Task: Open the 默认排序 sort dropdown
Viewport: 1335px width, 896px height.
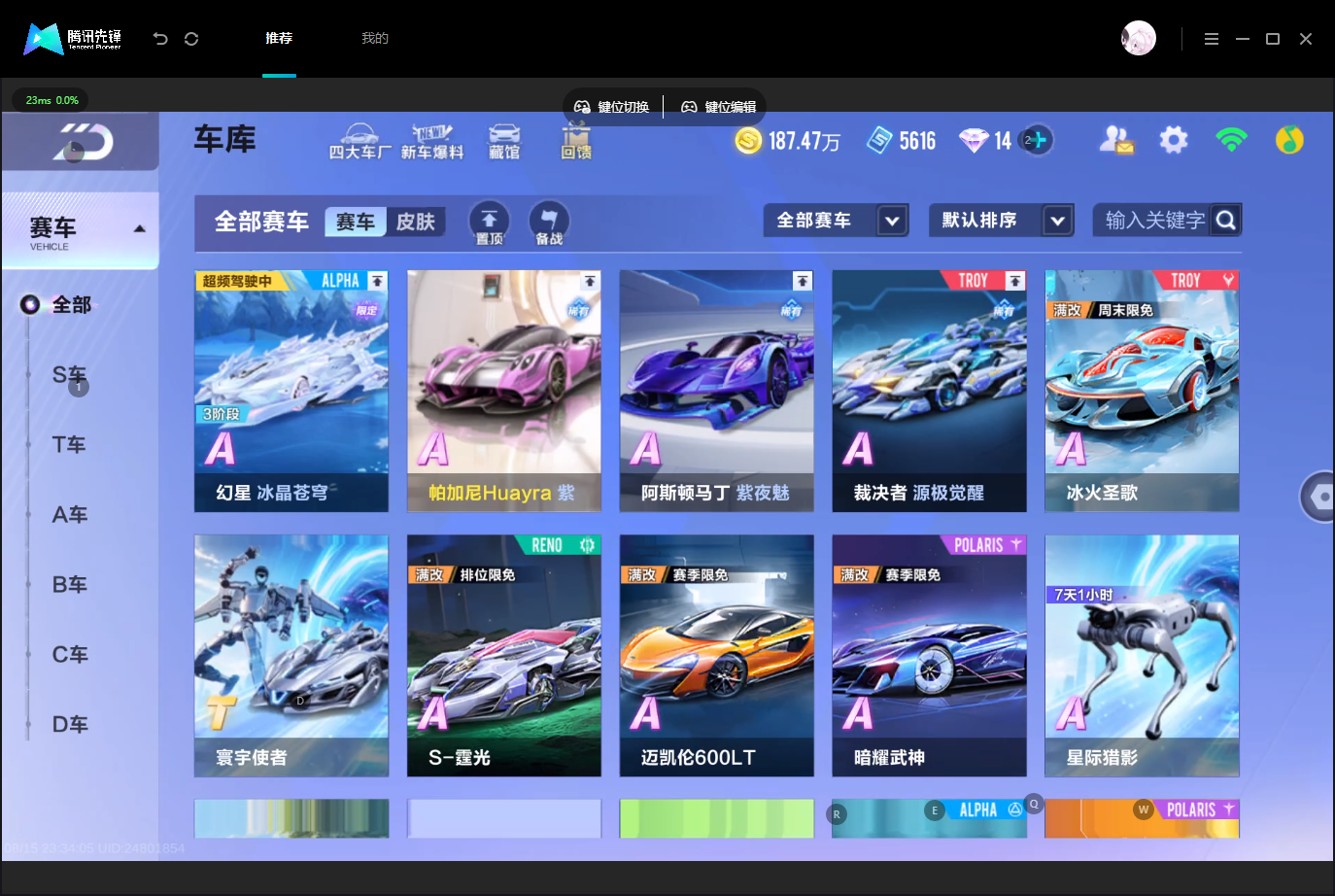Action: [1002, 221]
